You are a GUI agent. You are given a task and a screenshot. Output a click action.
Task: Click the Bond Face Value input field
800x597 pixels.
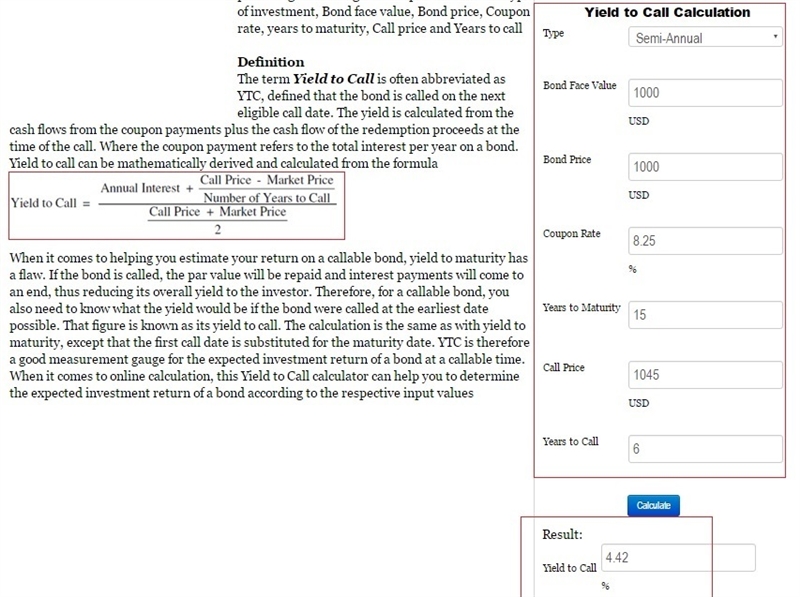(705, 93)
